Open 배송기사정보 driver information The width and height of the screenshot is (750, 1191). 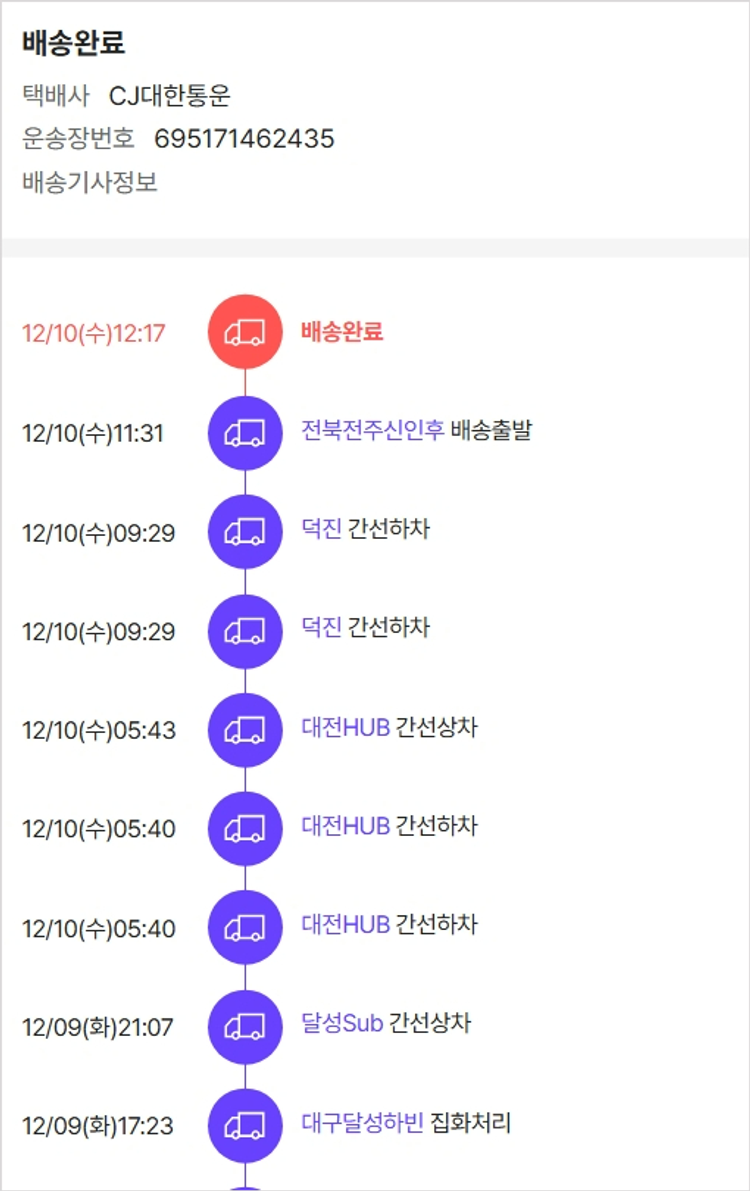click(x=90, y=183)
